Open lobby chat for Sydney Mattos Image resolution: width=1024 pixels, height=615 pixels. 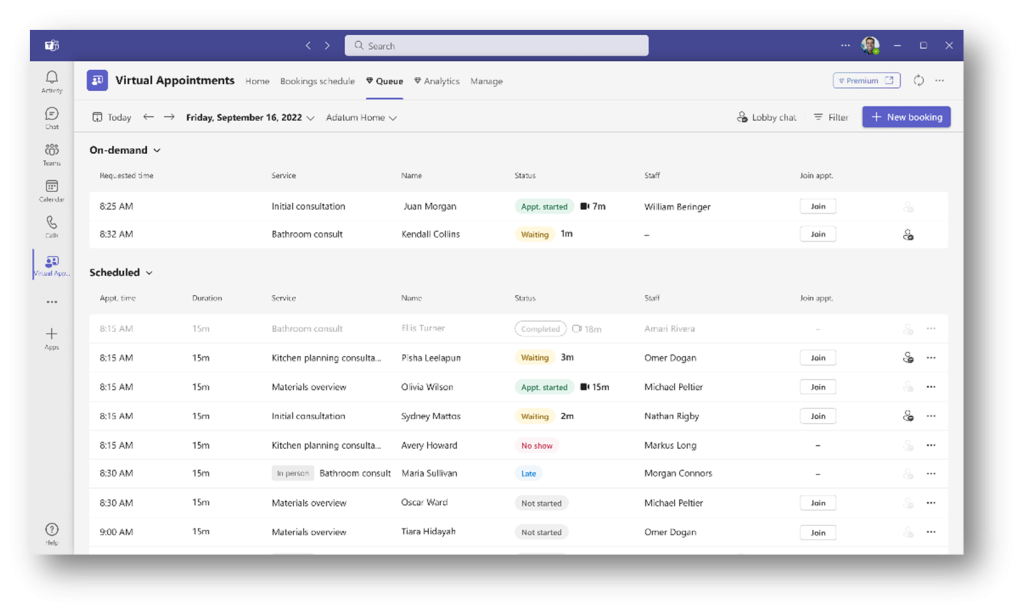(908, 416)
